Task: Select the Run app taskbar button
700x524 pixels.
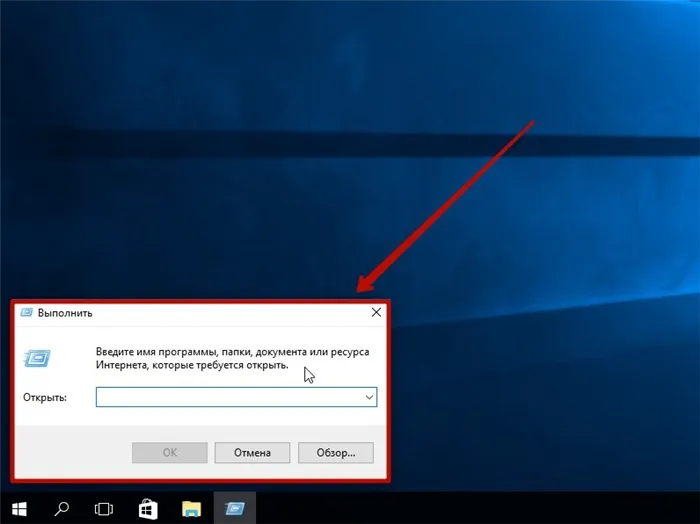Action: point(235,508)
